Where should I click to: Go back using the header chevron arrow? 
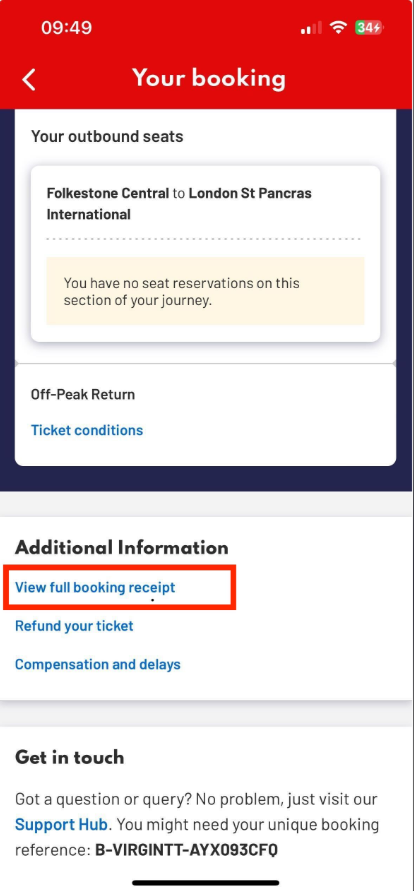point(29,80)
